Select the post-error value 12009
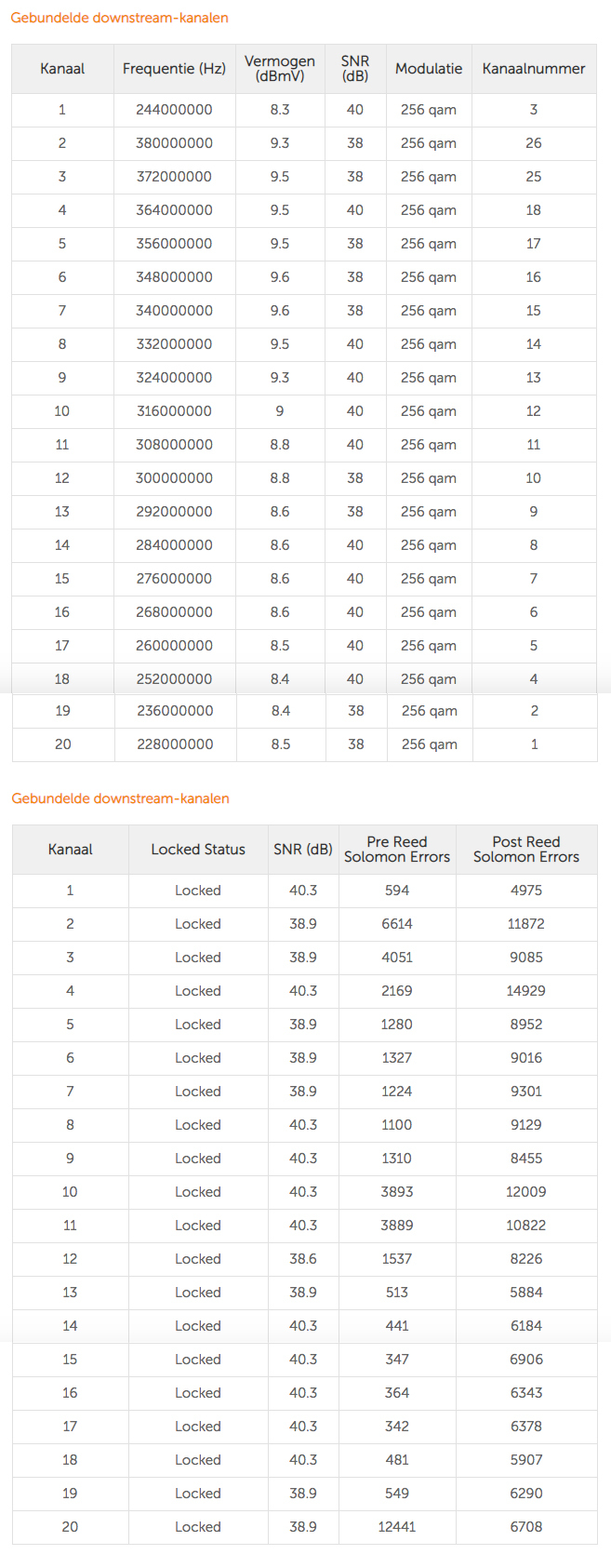 point(526,1192)
